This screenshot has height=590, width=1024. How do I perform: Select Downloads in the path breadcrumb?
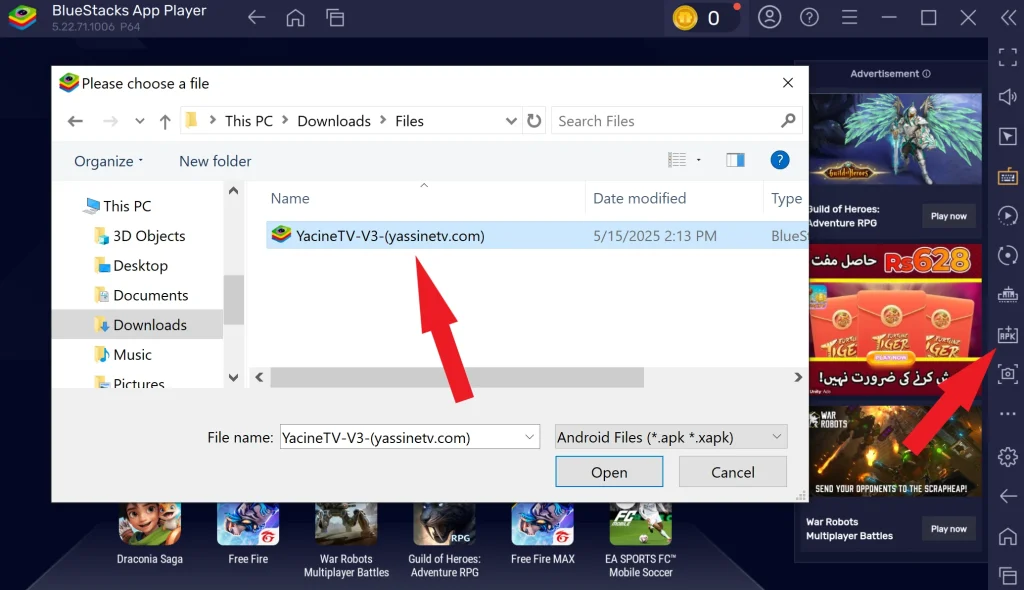coord(334,121)
